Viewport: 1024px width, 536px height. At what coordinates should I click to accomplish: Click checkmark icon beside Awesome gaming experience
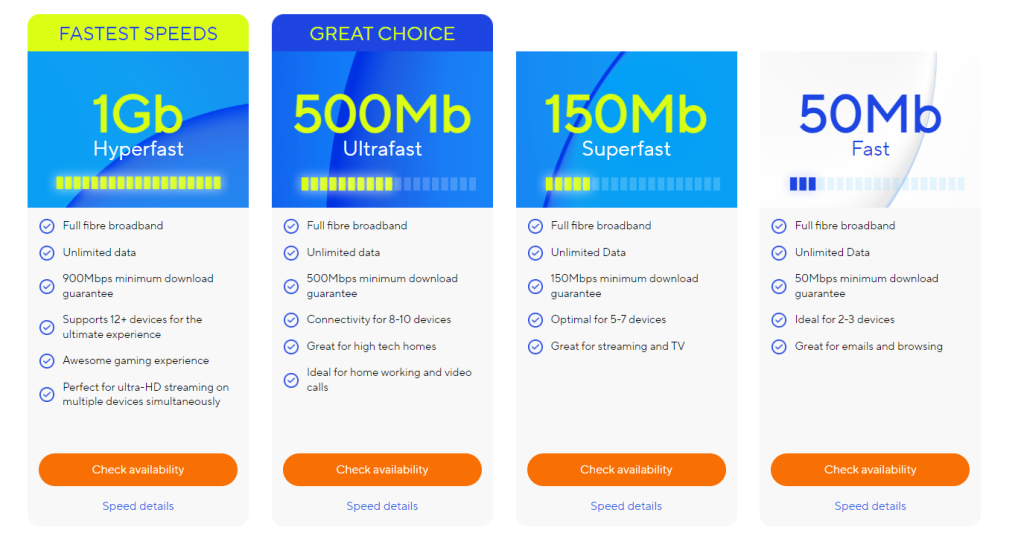tap(47, 360)
